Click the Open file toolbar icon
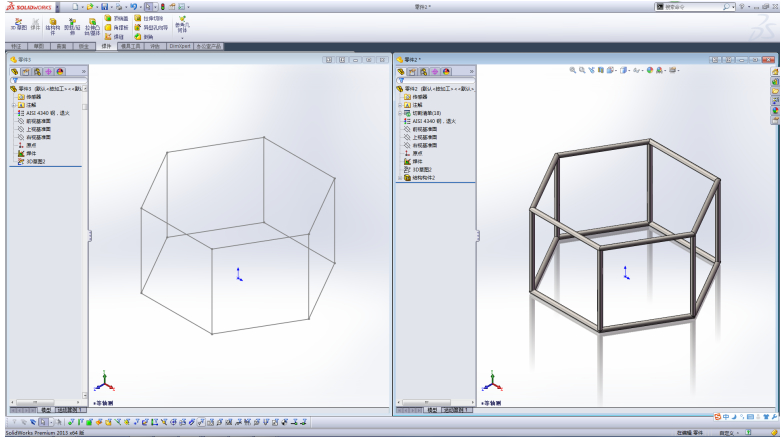781x437 pixels. click(89, 7)
